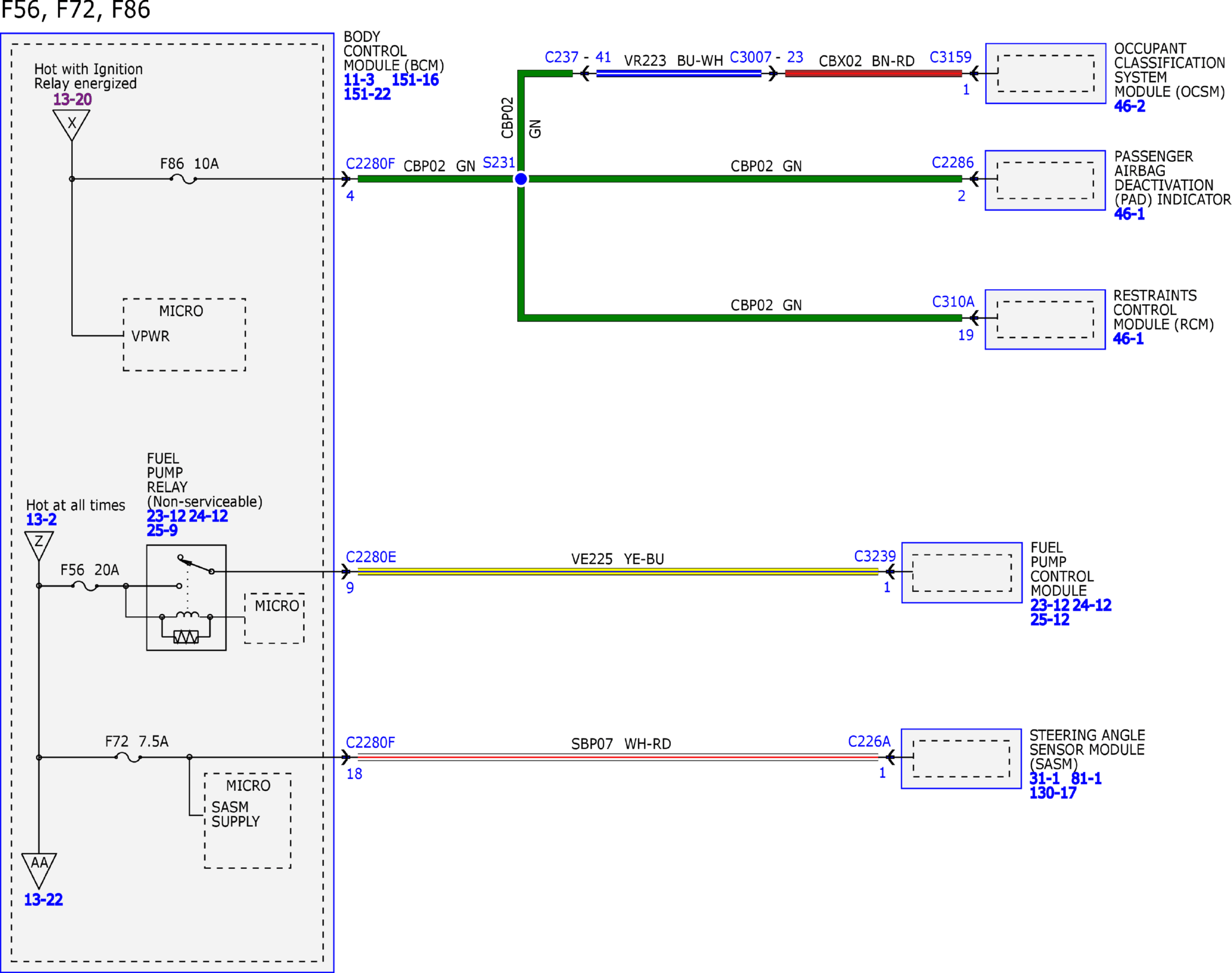Open the 130-17 reference under SASM
1232x973 pixels.
coord(1052,793)
